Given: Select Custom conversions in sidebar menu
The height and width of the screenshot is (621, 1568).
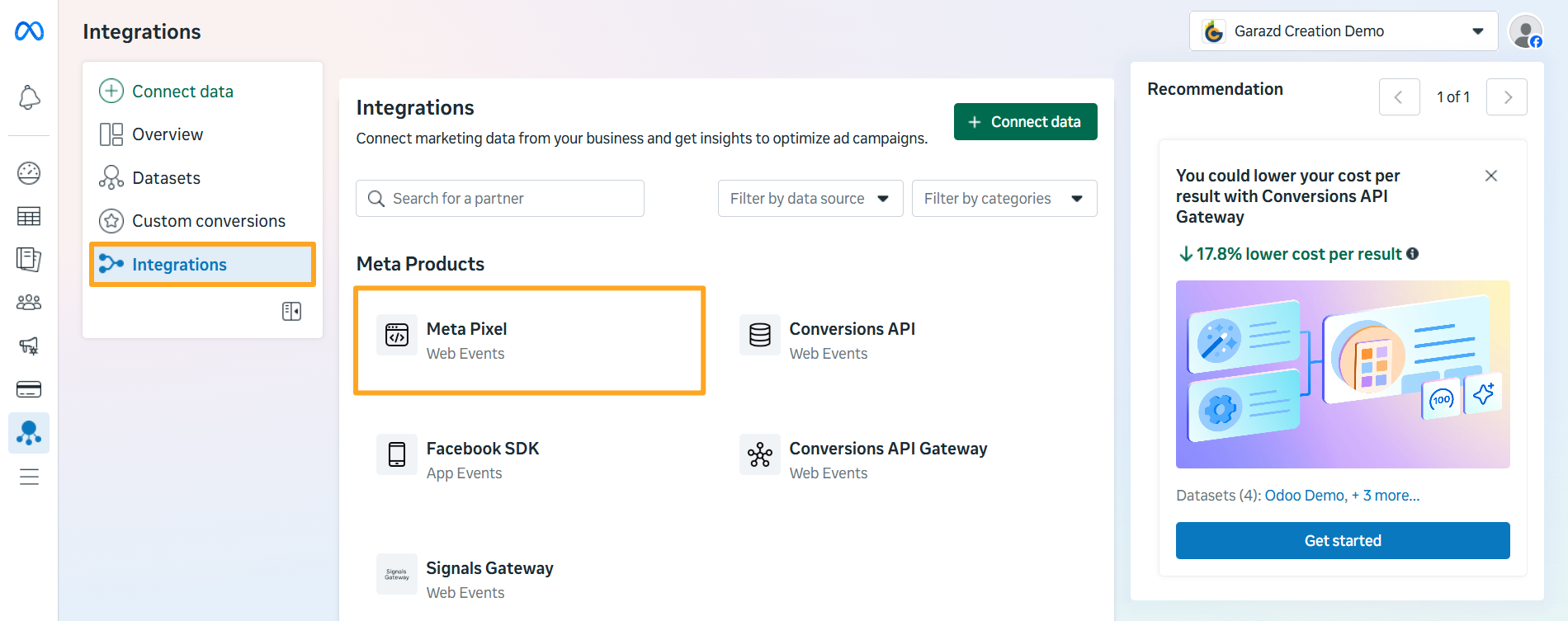Looking at the screenshot, I should tap(202, 221).
